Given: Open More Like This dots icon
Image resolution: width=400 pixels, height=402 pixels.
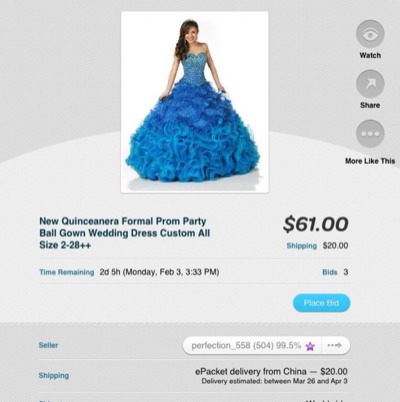Looking at the screenshot, I should (370, 134).
